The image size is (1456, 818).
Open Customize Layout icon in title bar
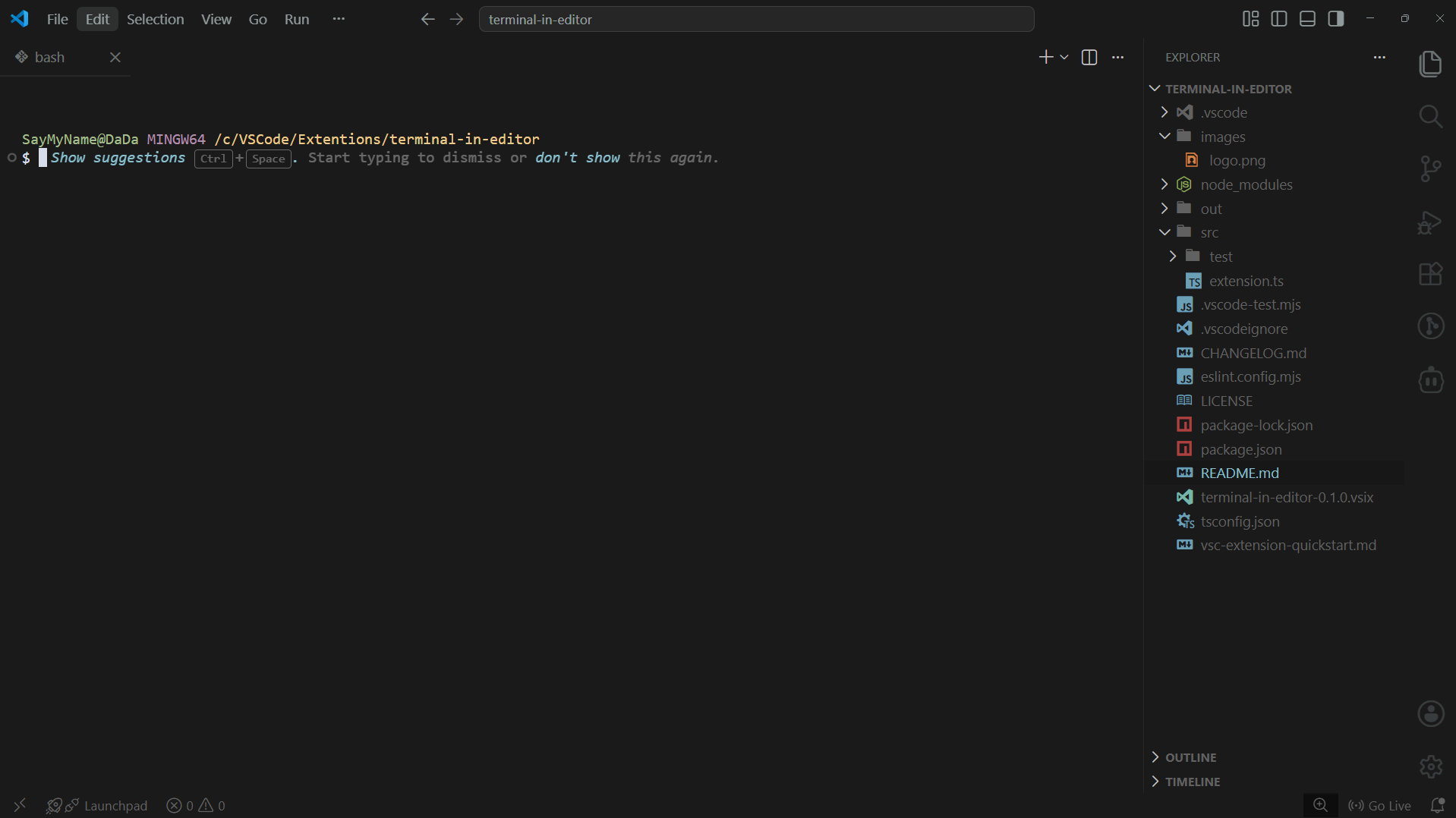coord(1250,19)
